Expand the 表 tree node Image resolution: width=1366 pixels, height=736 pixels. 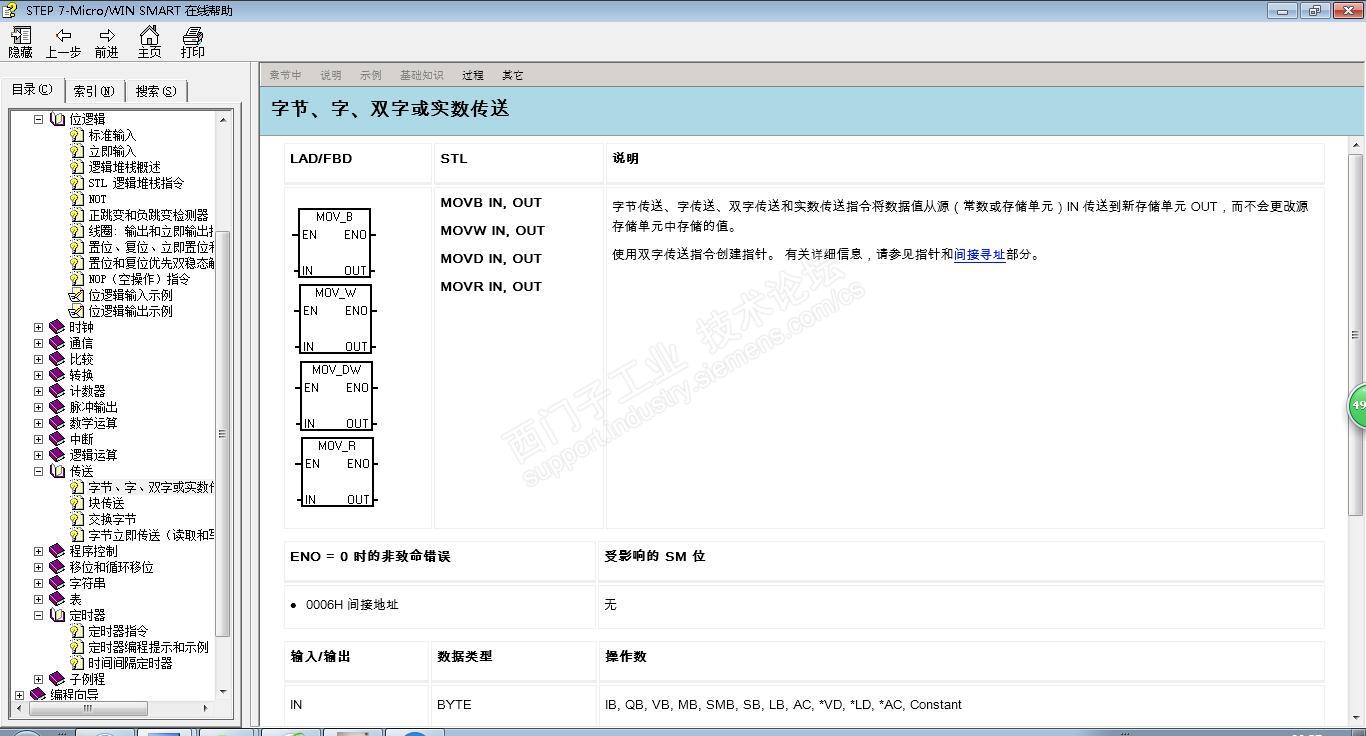point(39,599)
